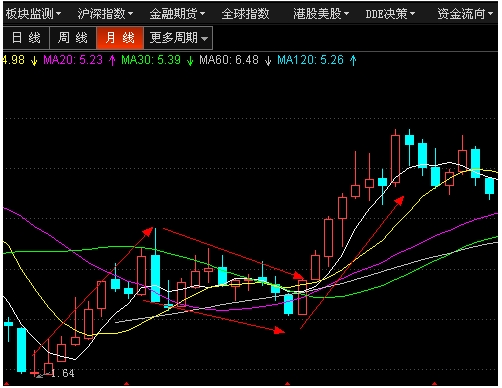502x388 pixels.
Task: Click the red arrowhead on the long downward trendline
Action: pos(279,330)
